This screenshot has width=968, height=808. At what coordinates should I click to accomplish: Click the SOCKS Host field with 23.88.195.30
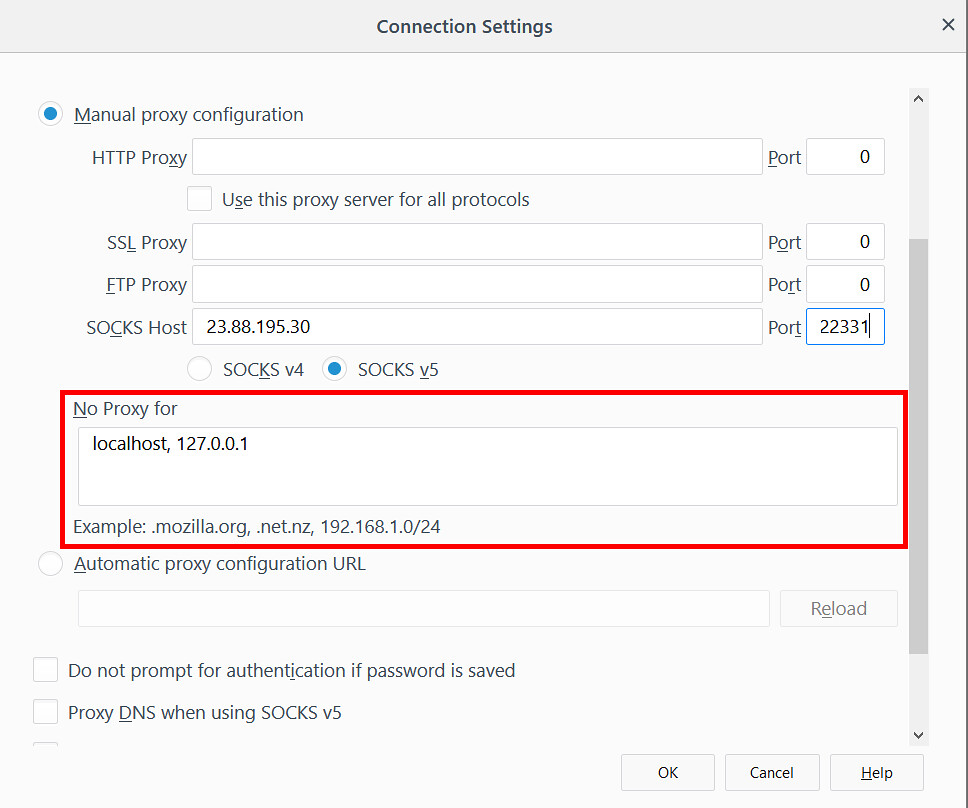tap(477, 327)
